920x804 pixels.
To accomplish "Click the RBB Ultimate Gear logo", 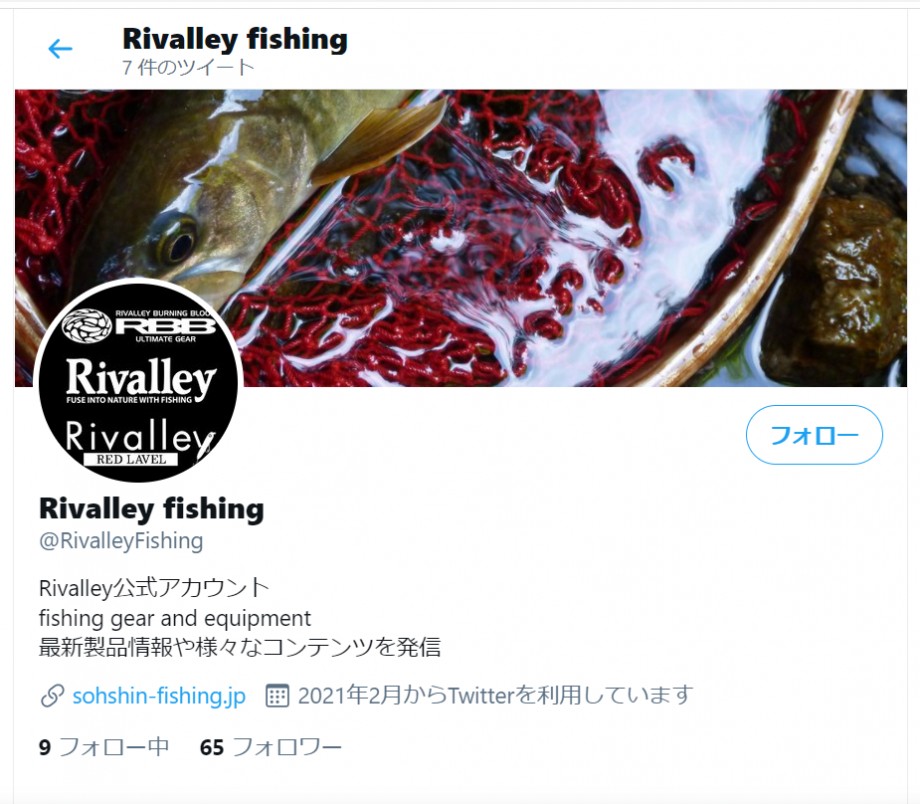I will pos(138,326).
